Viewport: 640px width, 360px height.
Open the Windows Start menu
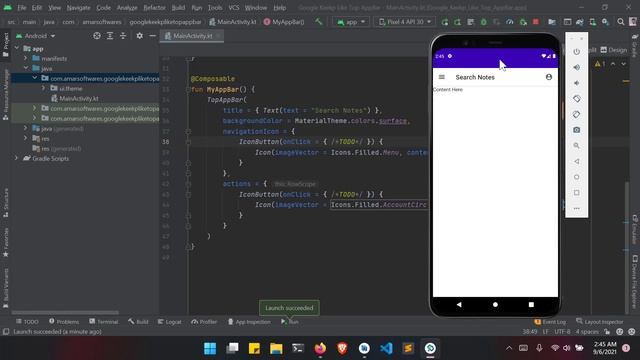point(210,348)
